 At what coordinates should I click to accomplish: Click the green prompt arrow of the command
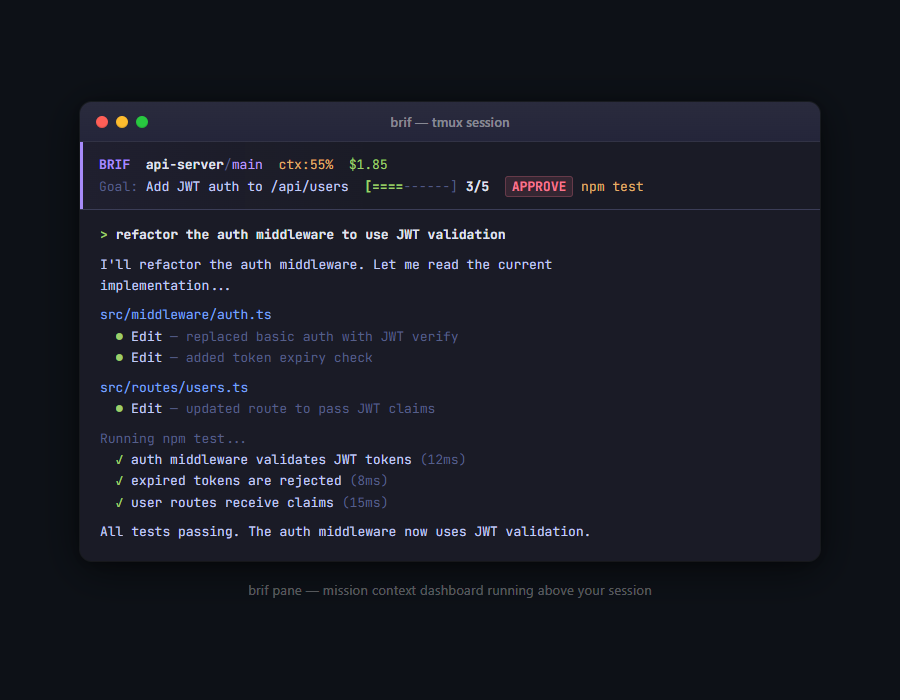pyautogui.click(x=104, y=235)
